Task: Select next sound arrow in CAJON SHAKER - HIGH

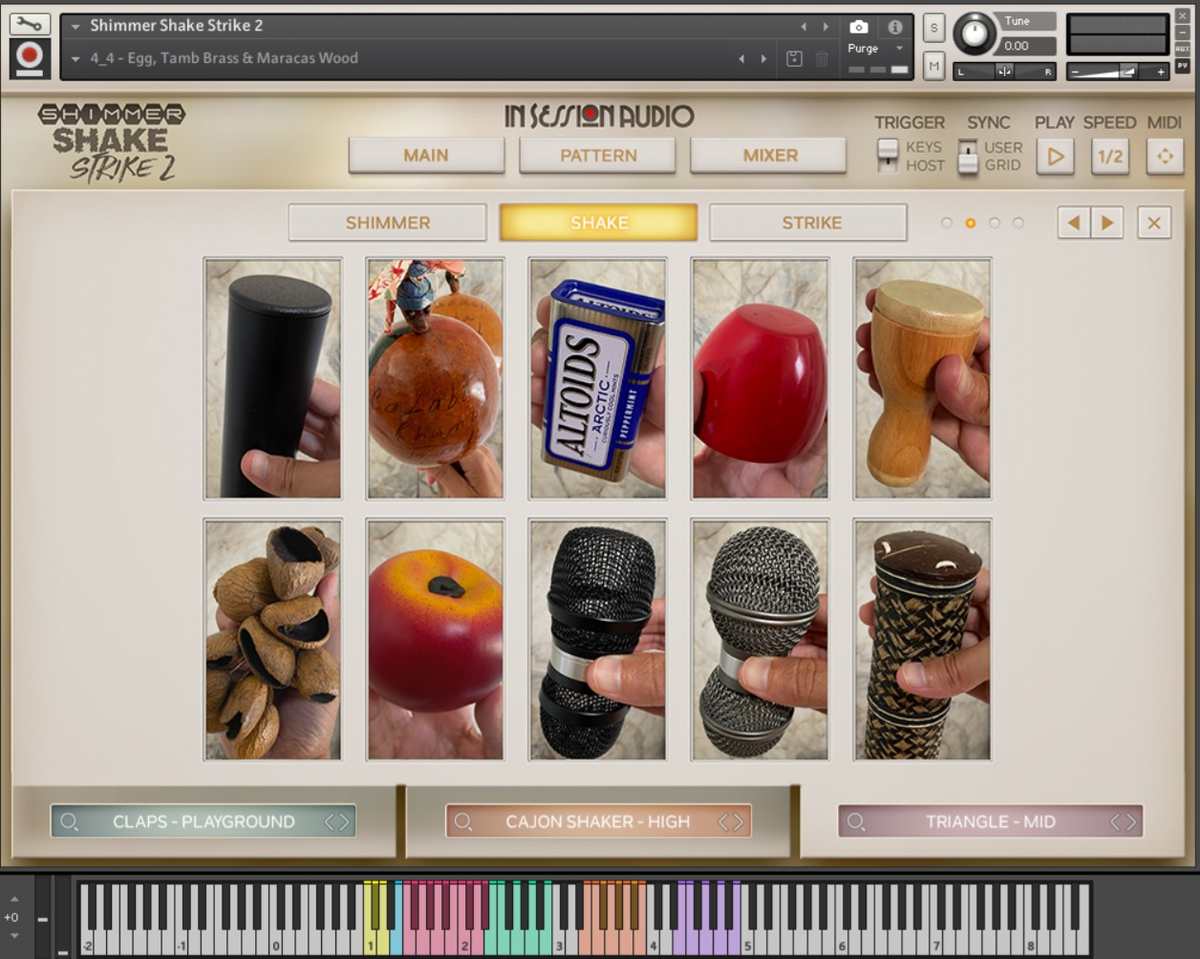Action: point(739,822)
